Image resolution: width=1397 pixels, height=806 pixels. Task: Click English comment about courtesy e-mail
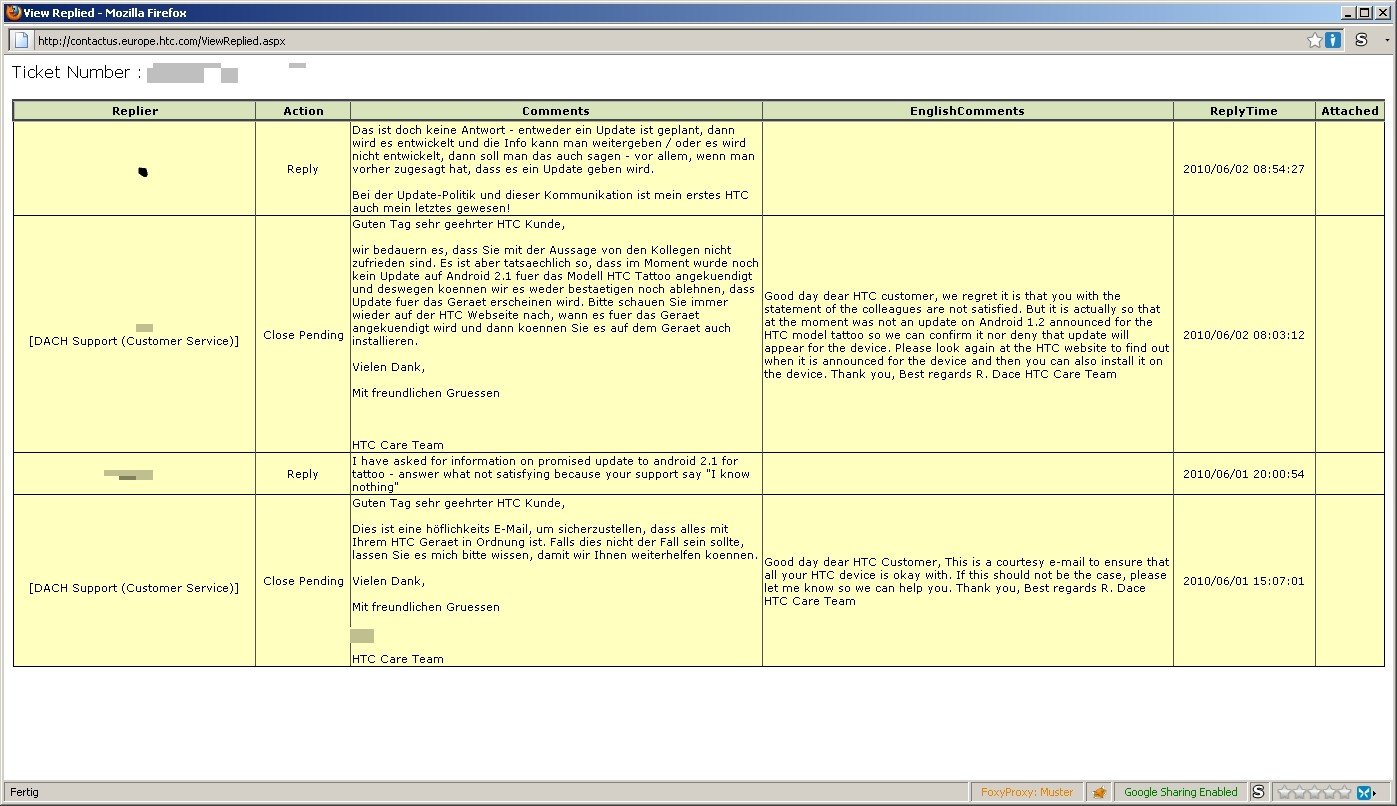coord(966,581)
